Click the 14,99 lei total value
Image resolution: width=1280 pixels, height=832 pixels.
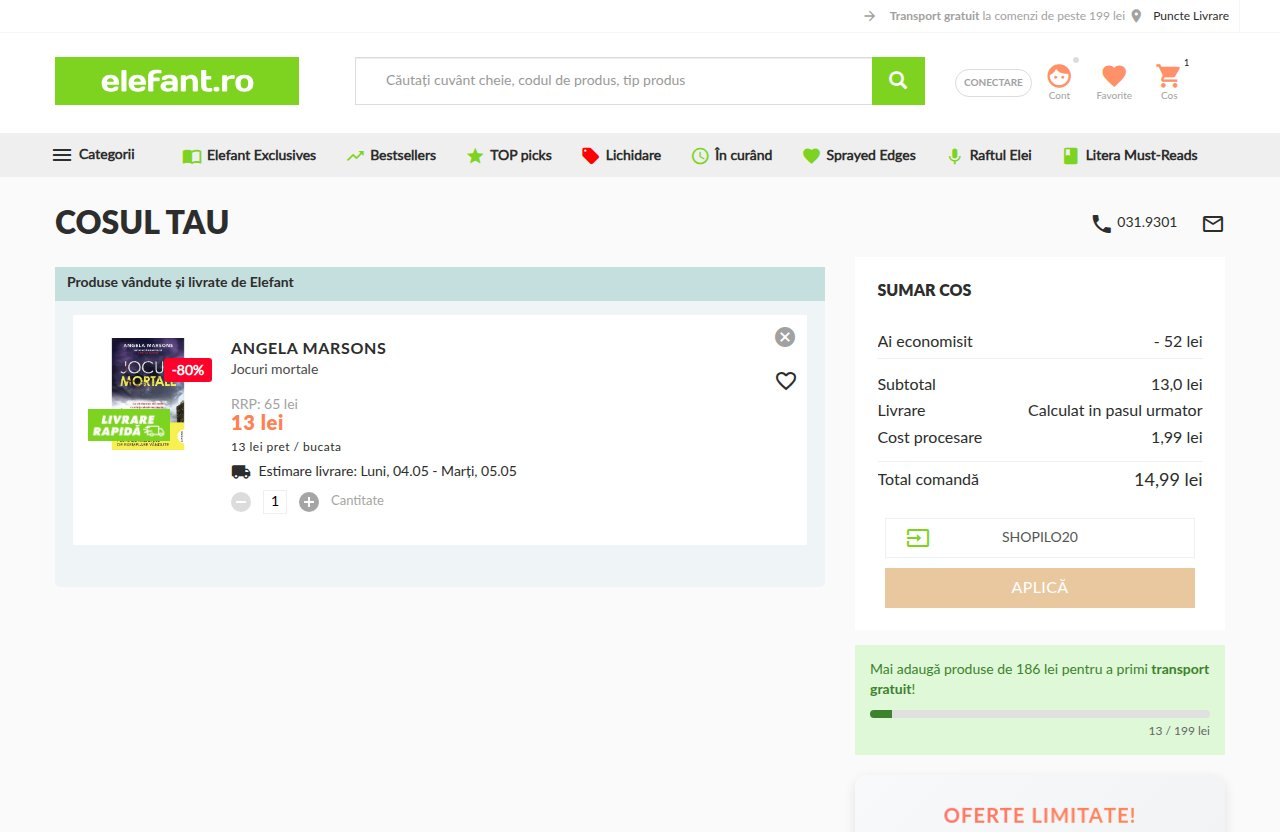point(1168,480)
